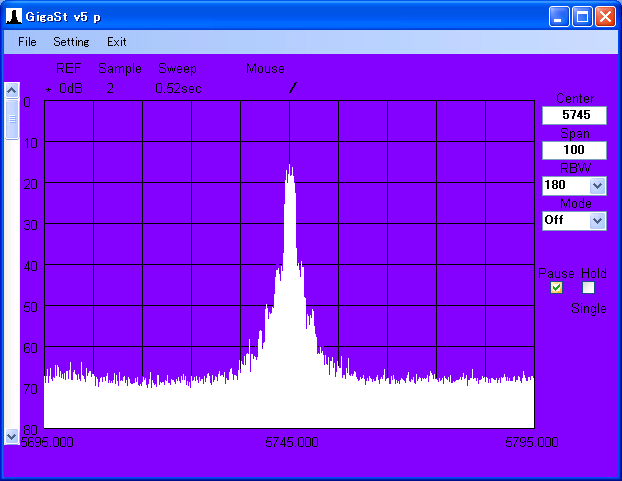Click the Center label above frequency field

click(575, 98)
